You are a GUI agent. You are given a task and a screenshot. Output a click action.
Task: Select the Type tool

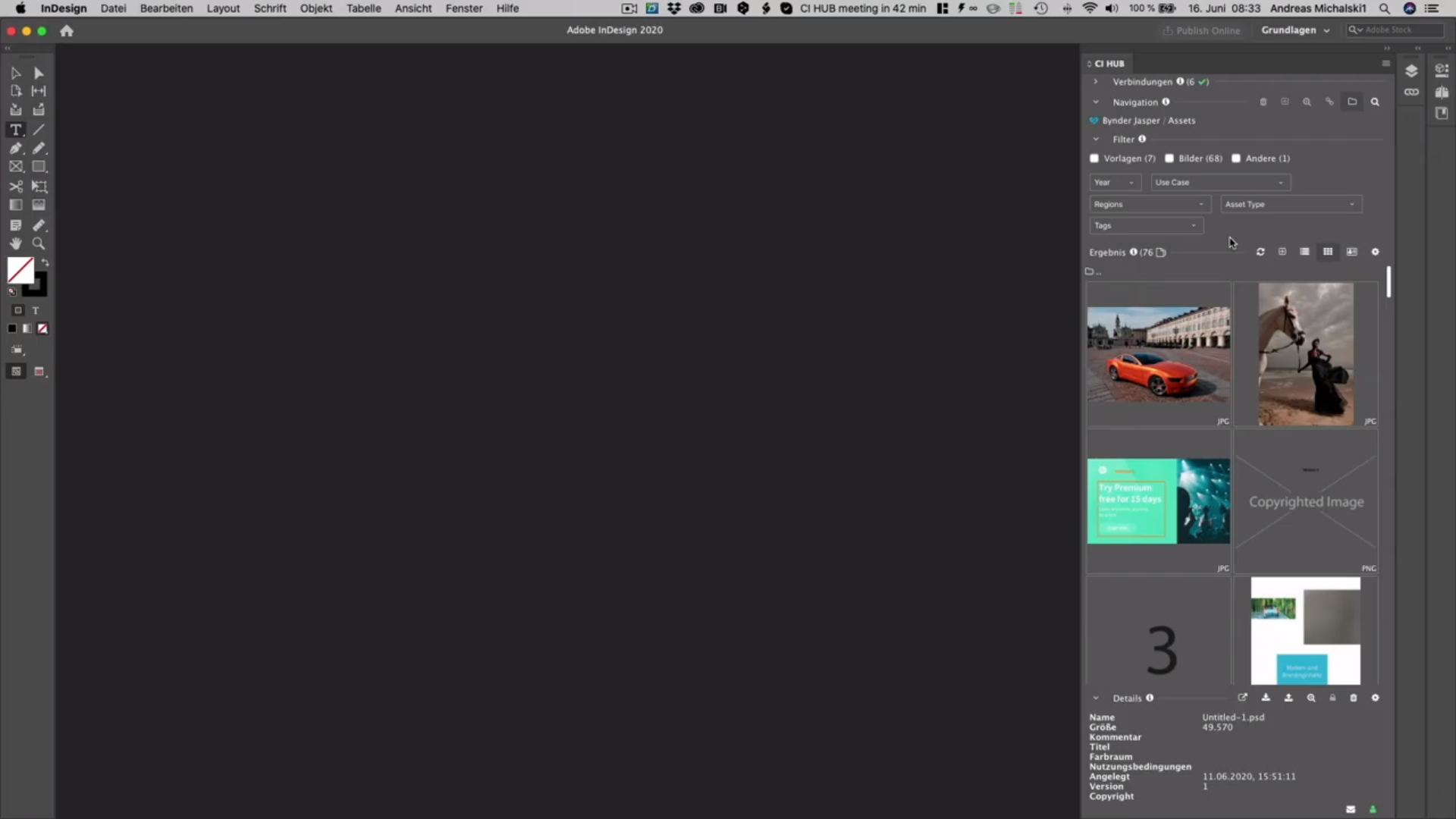coord(15,130)
